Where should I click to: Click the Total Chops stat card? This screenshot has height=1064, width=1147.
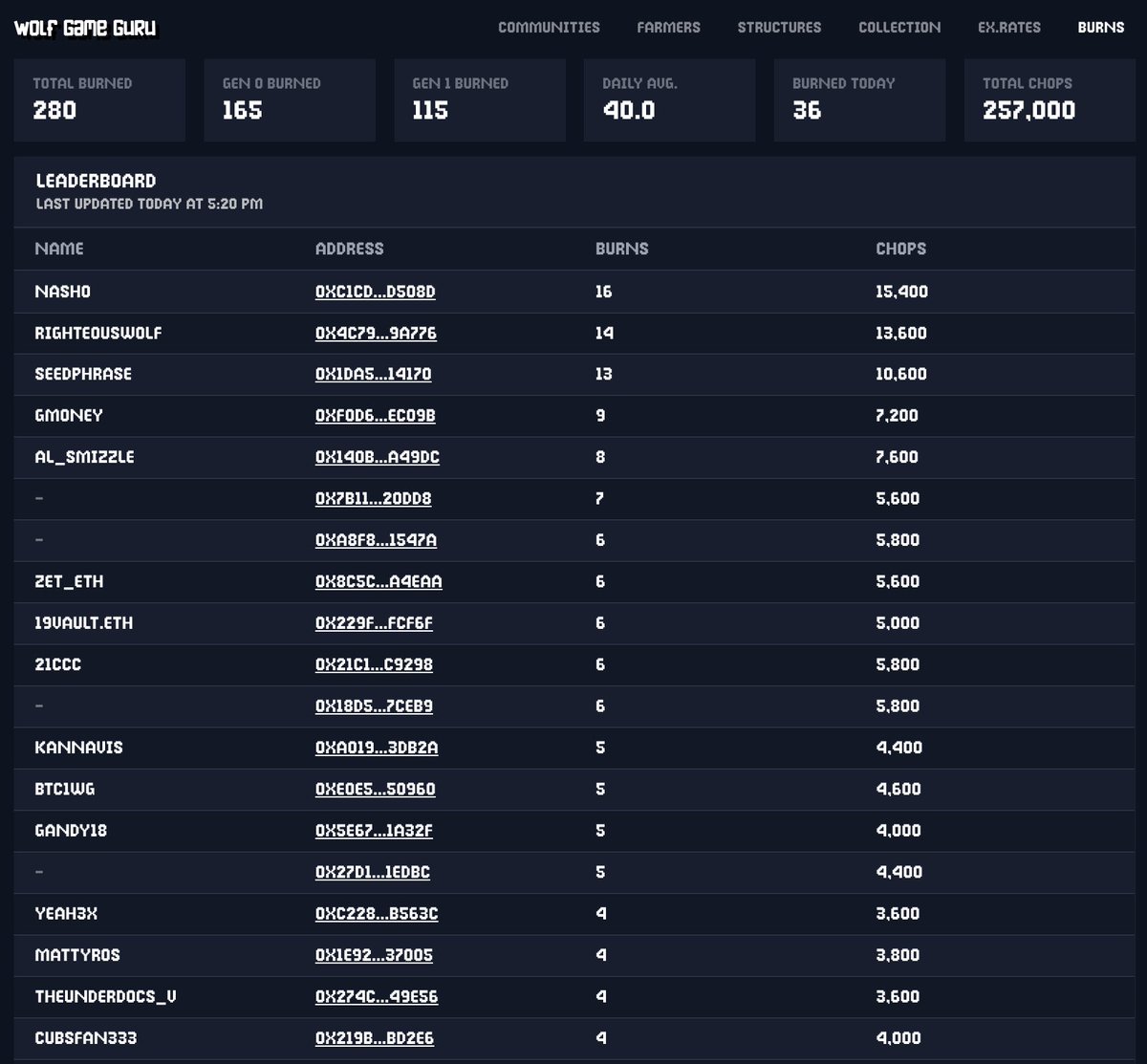(x=1049, y=99)
